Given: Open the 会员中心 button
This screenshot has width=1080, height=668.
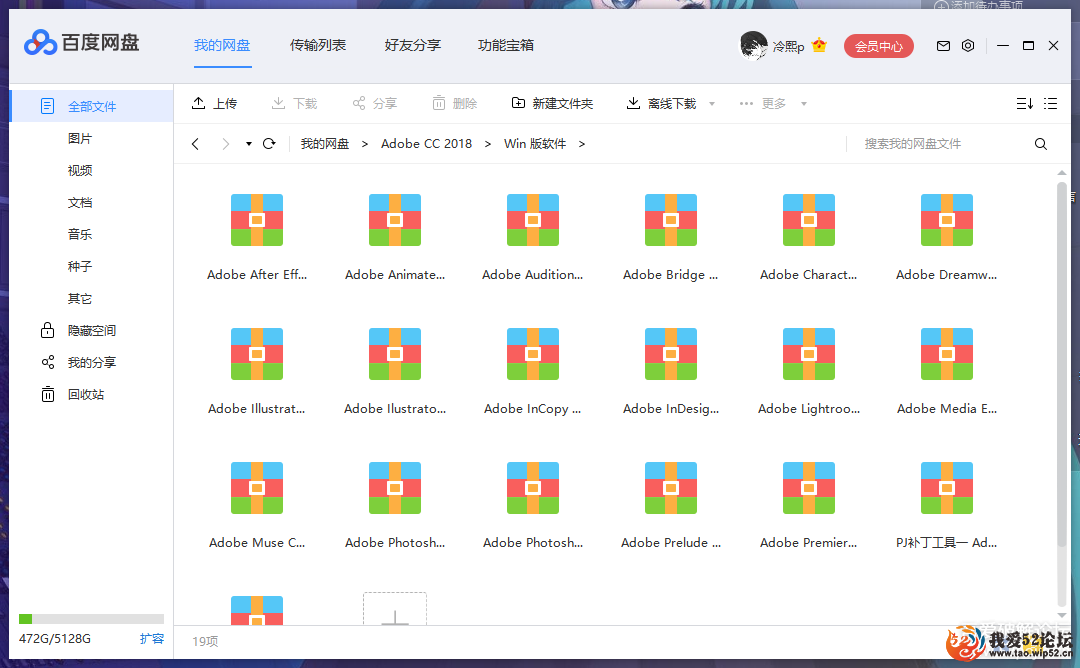Looking at the screenshot, I should tap(879, 46).
